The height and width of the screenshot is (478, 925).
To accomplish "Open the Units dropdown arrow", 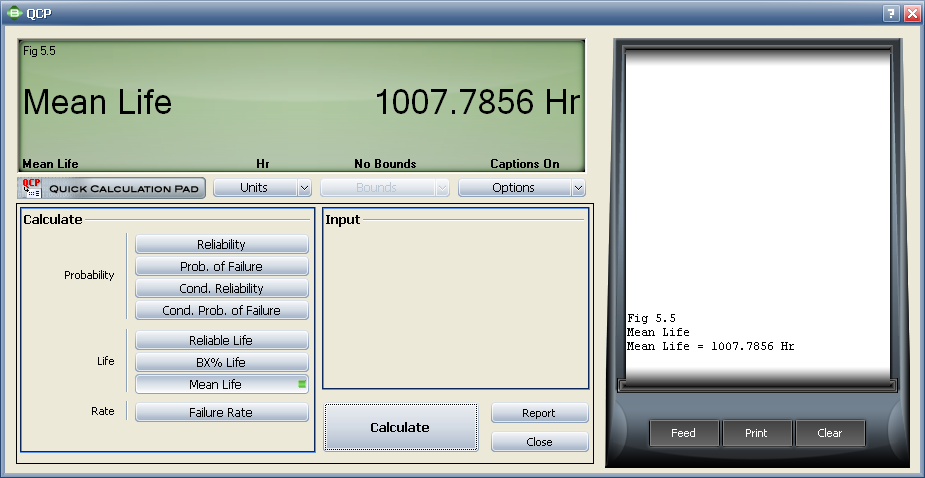I will [304, 188].
